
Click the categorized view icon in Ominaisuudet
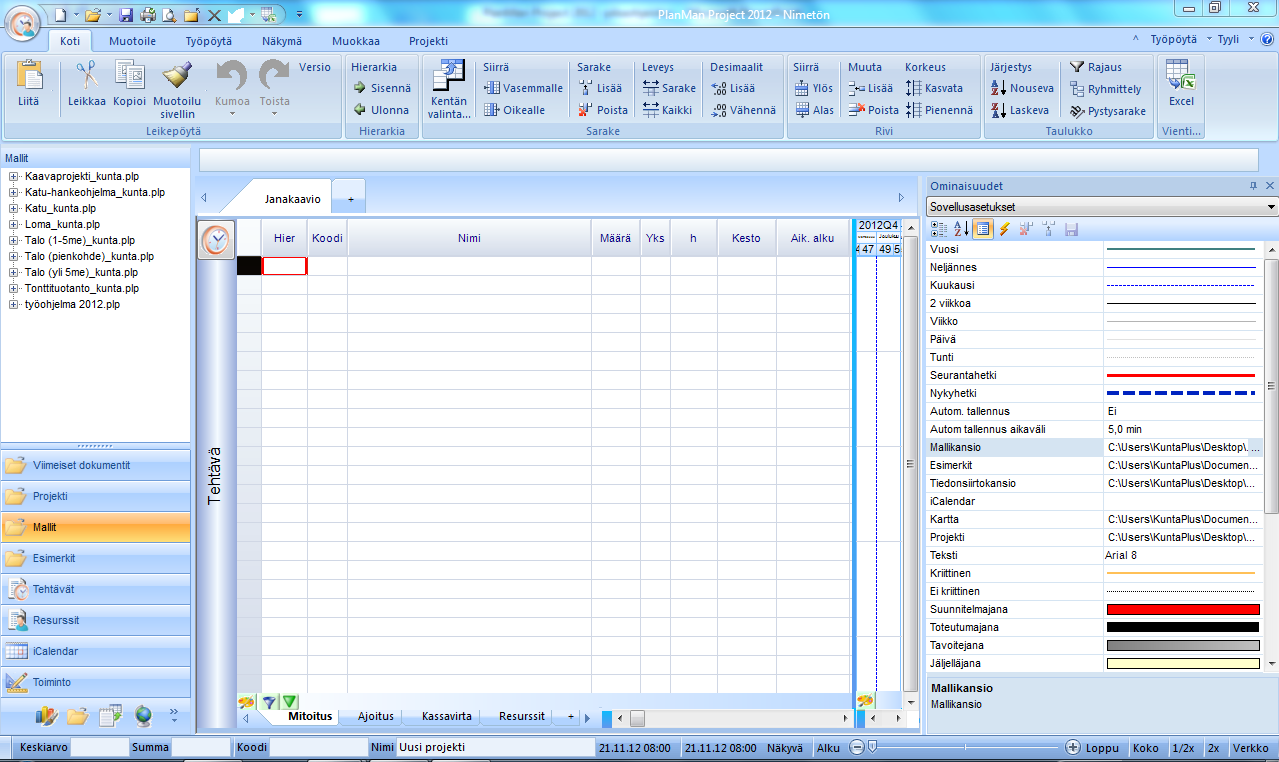[938, 229]
